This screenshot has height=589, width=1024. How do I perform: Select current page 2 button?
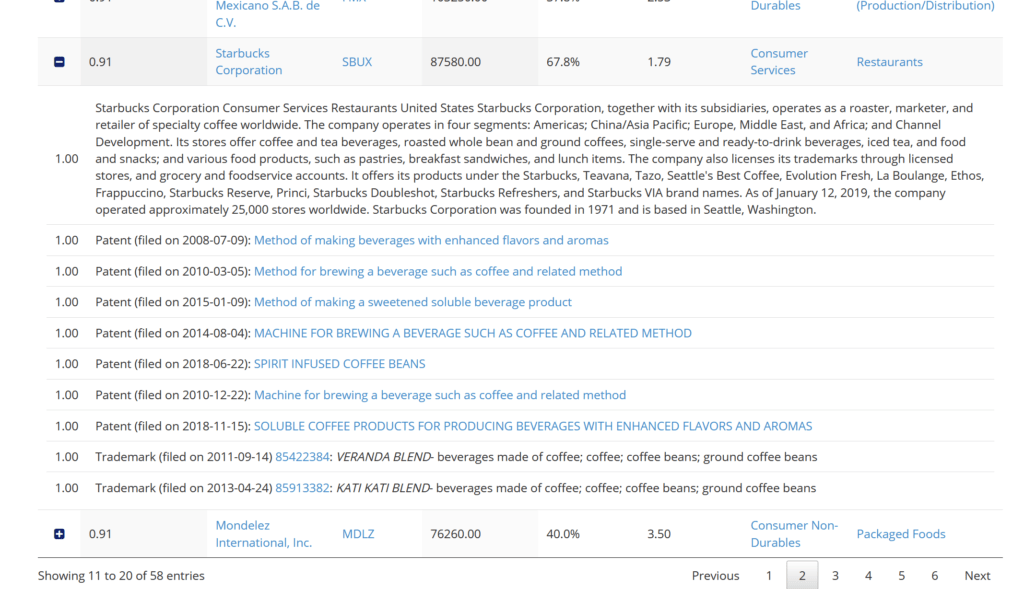click(802, 575)
